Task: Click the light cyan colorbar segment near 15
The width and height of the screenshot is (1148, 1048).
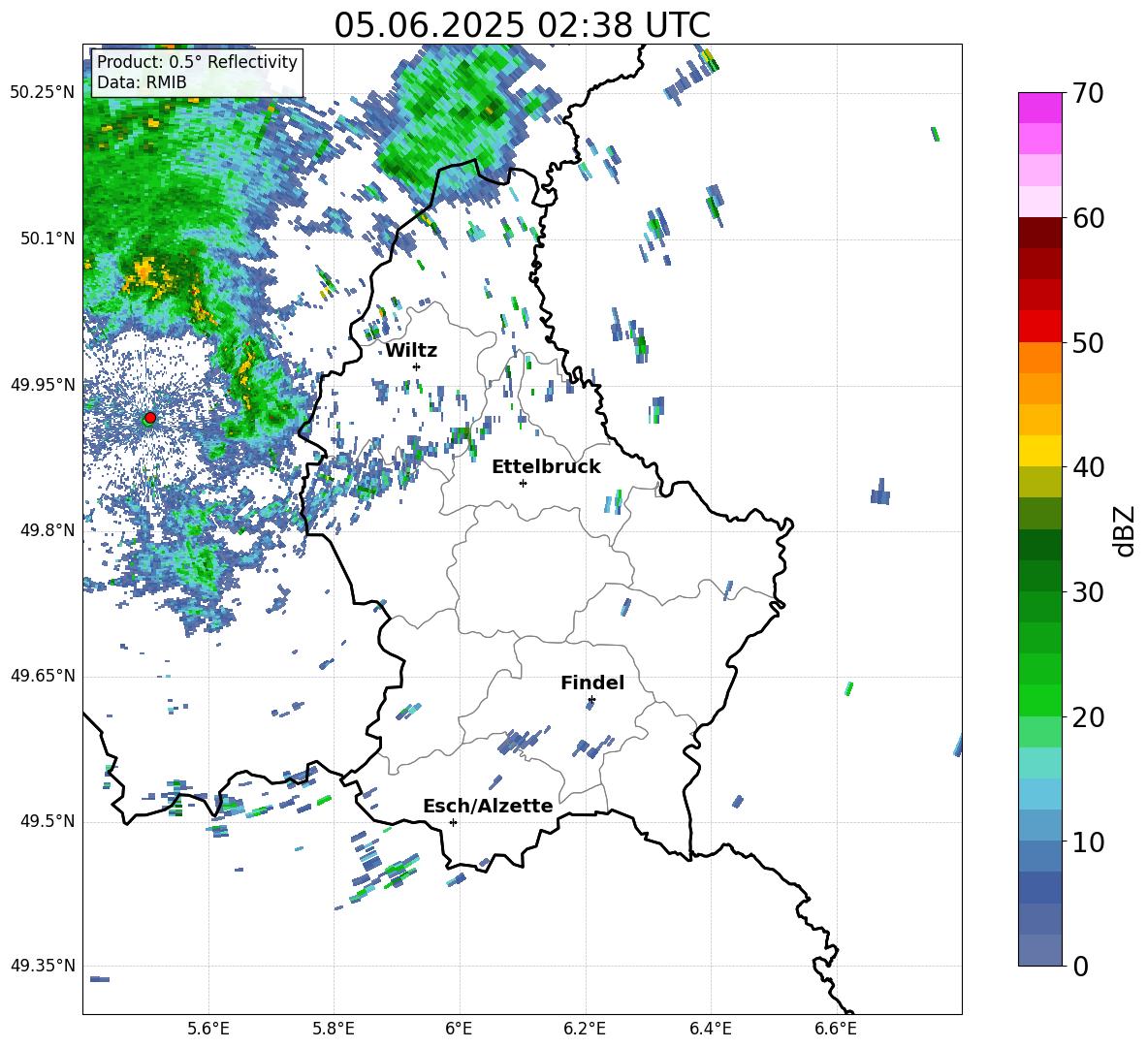Action: point(1040,763)
